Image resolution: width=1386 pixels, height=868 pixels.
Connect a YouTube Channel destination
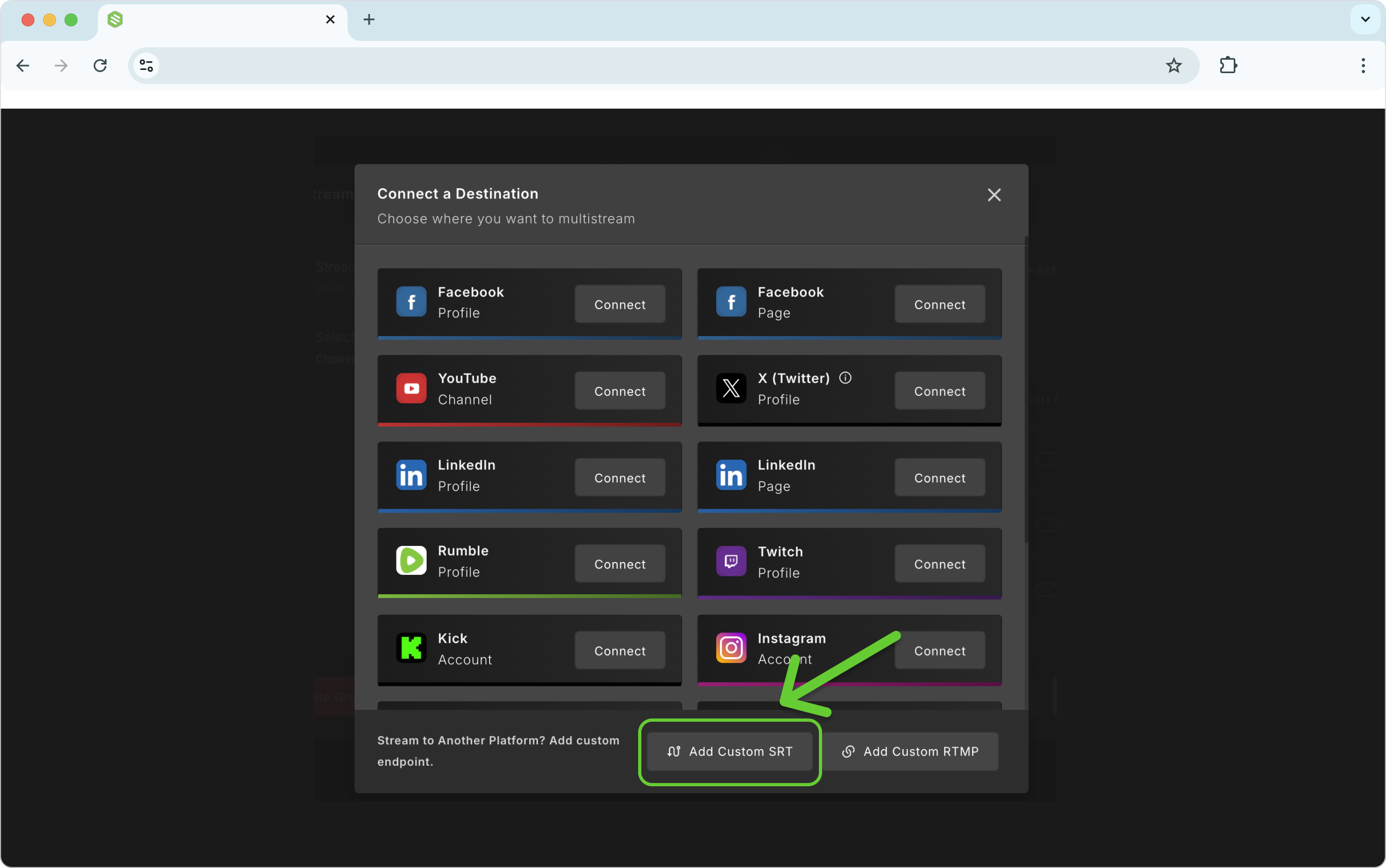pyautogui.click(x=620, y=391)
